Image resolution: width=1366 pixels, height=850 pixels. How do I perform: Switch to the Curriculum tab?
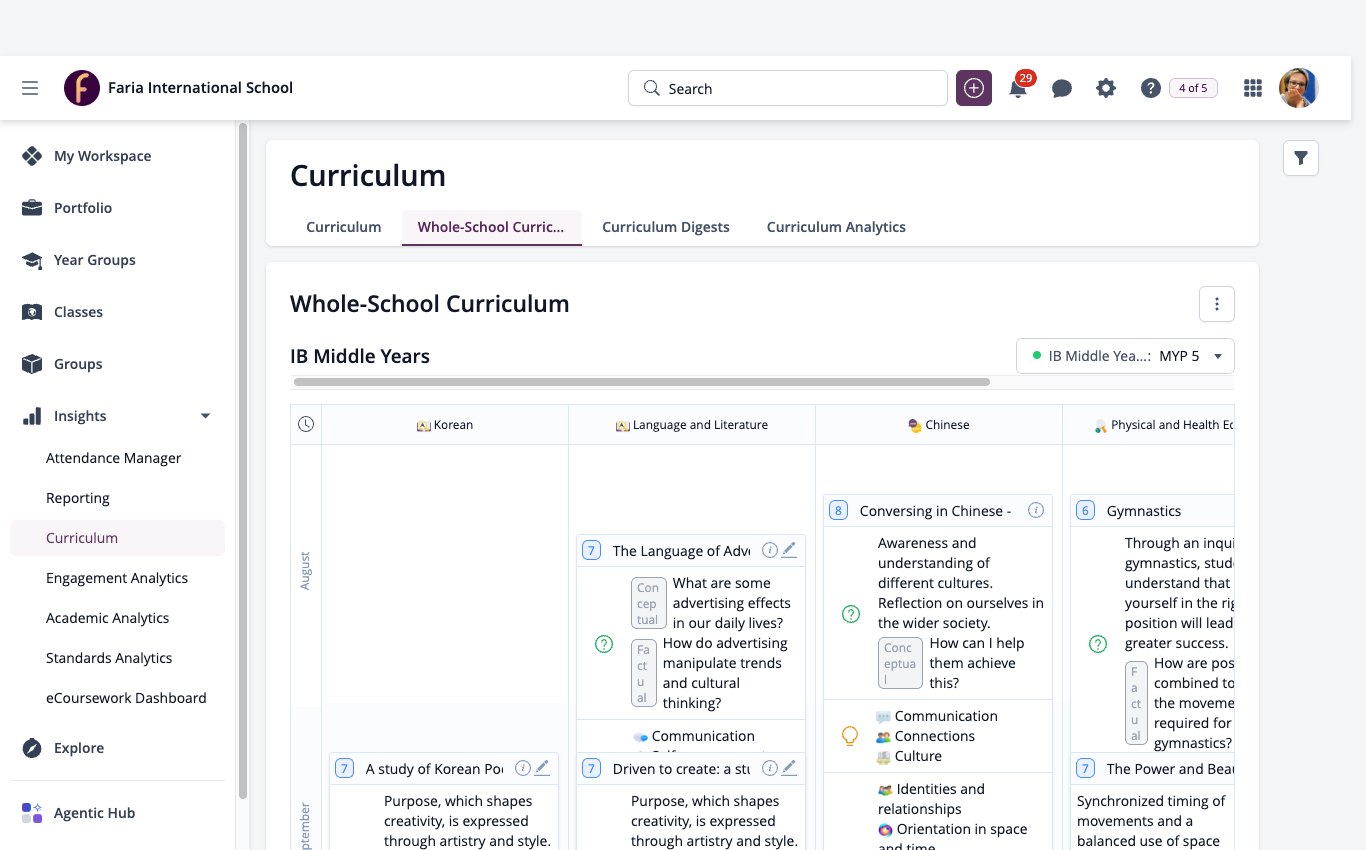coord(344,227)
